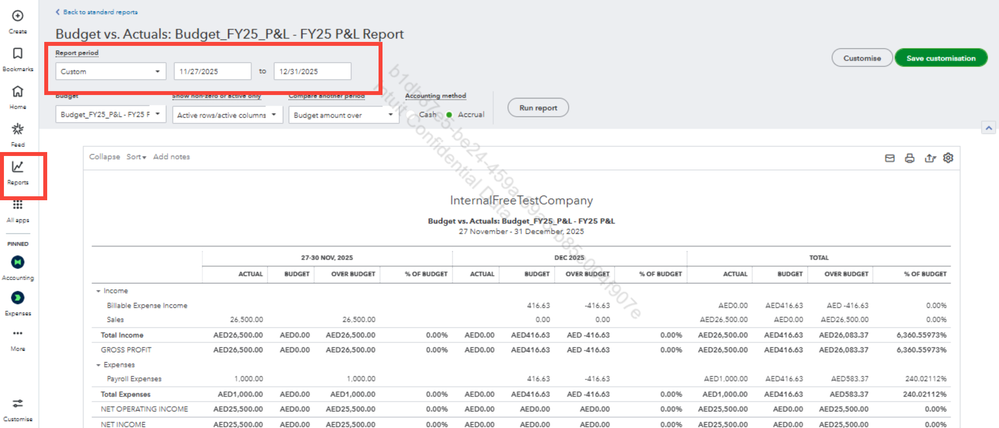The image size is (999, 428).
Task: Select the Sales row label
Action: pos(115,320)
